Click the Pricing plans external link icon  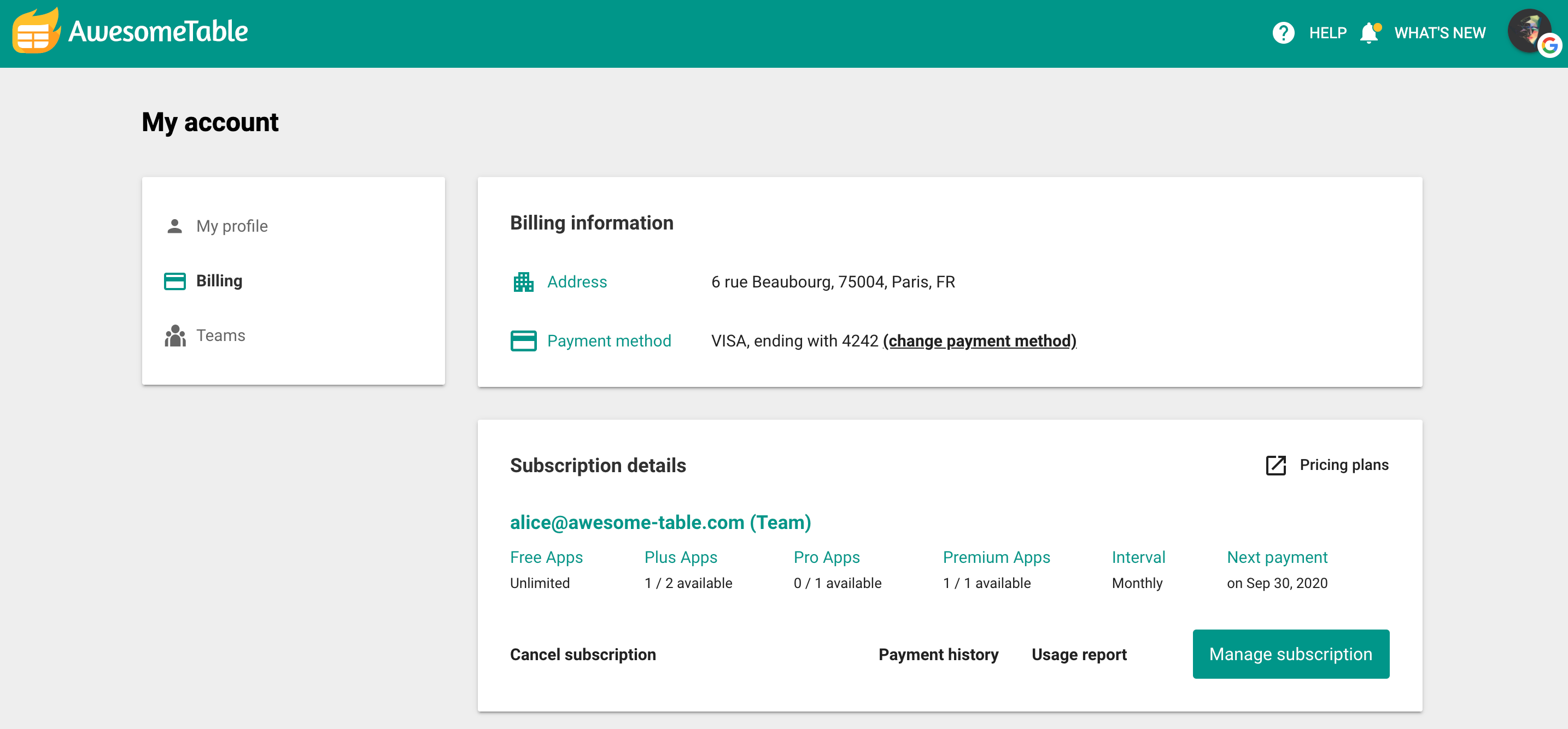(1275, 465)
